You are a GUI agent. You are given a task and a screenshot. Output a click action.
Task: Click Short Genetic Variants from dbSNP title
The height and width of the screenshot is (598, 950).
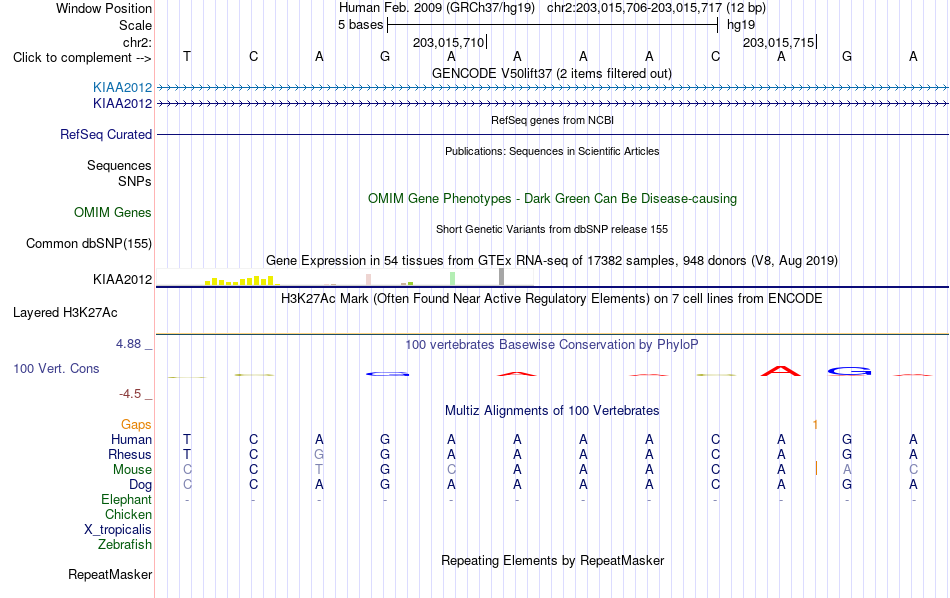click(551, 229)
